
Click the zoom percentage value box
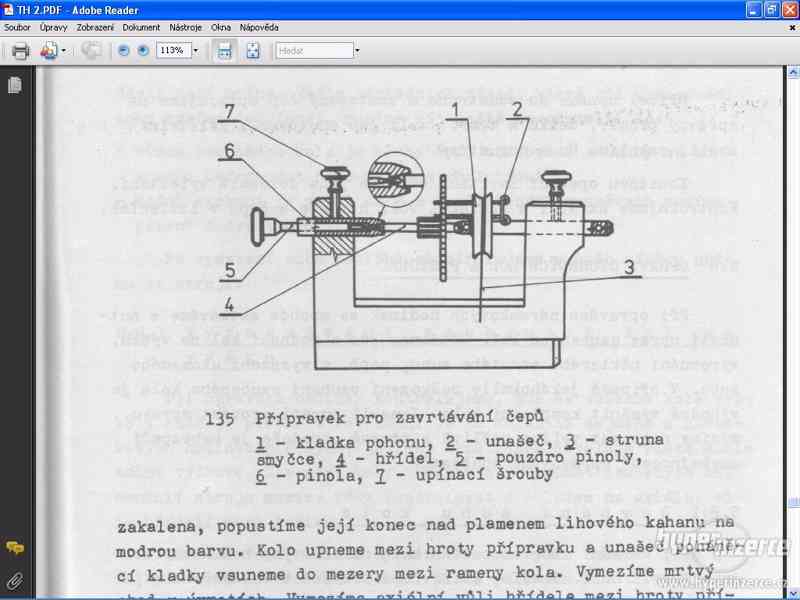172,50
